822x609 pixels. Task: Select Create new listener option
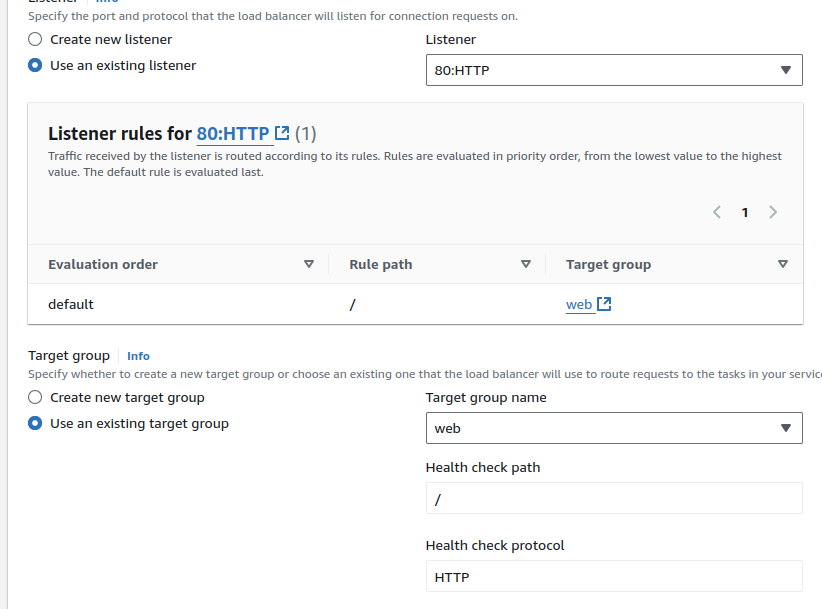point(36,40)
